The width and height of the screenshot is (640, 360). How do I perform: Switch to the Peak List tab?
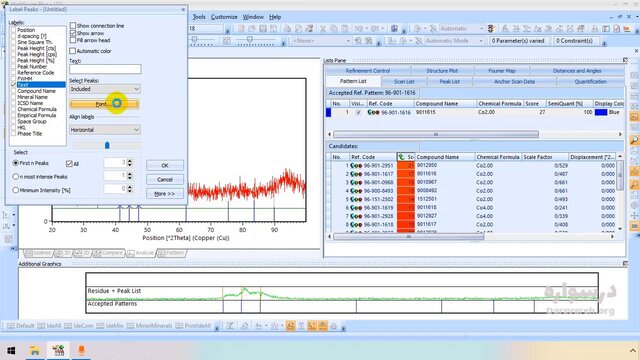pyautogui.click(x=449, y=82)
